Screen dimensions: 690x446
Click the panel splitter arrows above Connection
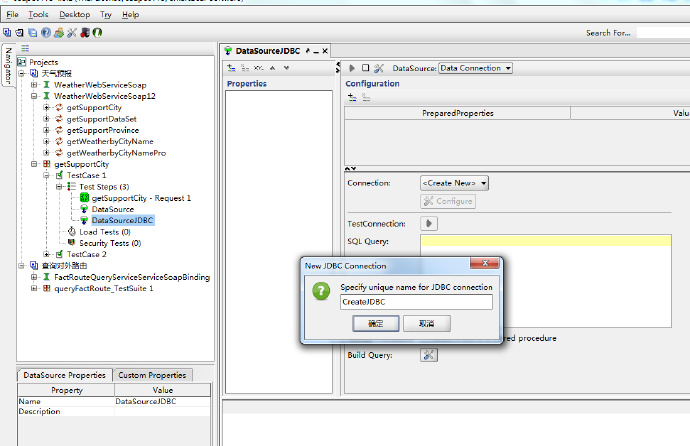[350, 168]
